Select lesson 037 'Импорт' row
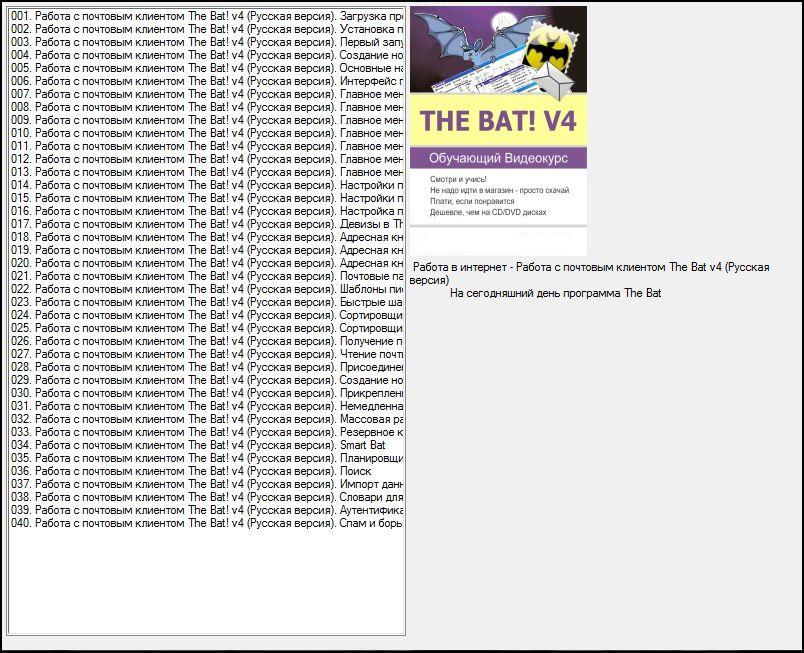Screen dimensions: 804x653 207,483
